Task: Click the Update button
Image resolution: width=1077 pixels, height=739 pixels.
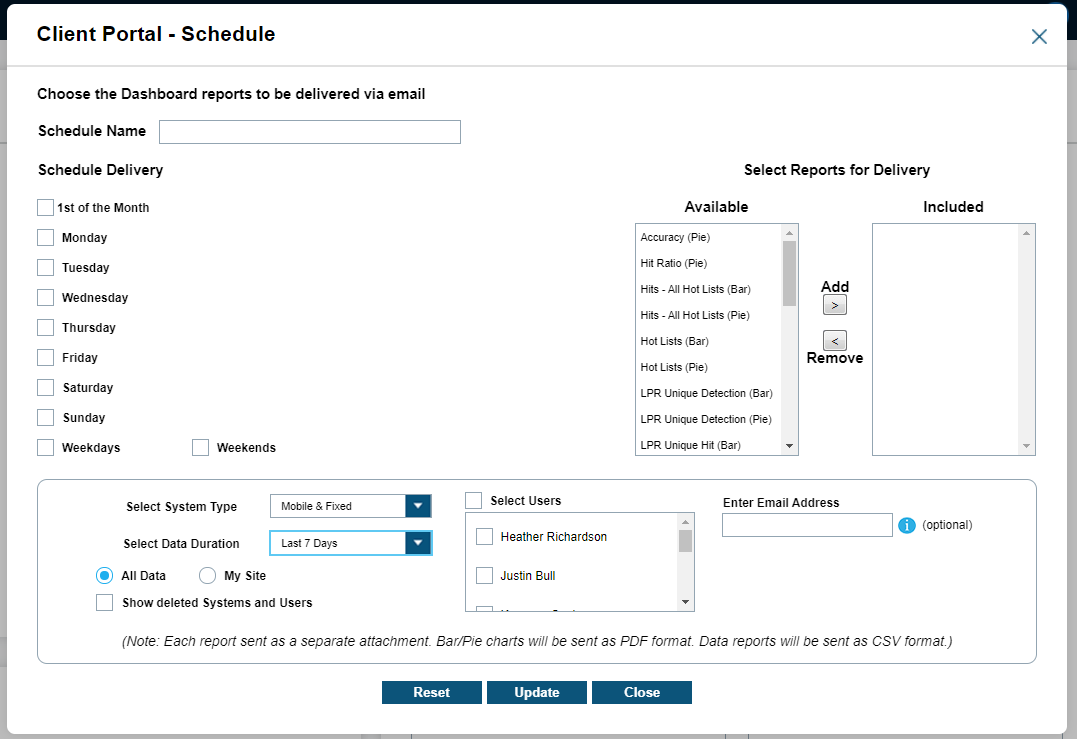Action: (537, 693)
